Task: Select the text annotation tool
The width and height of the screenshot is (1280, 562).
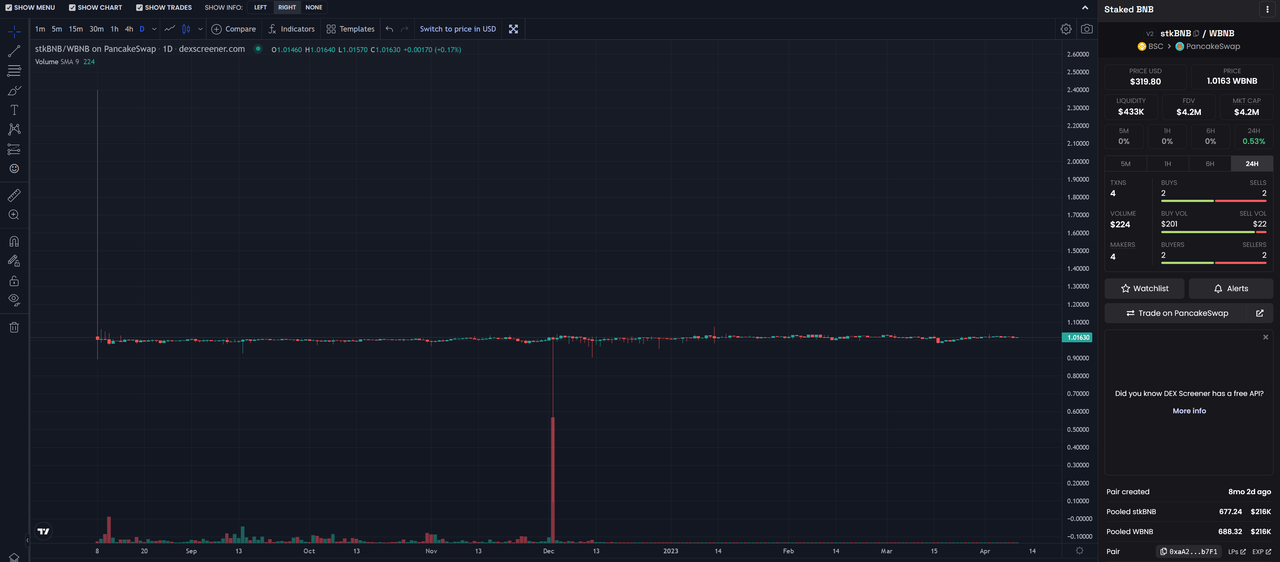Action: pyautogui.click(x=14, y=110)
